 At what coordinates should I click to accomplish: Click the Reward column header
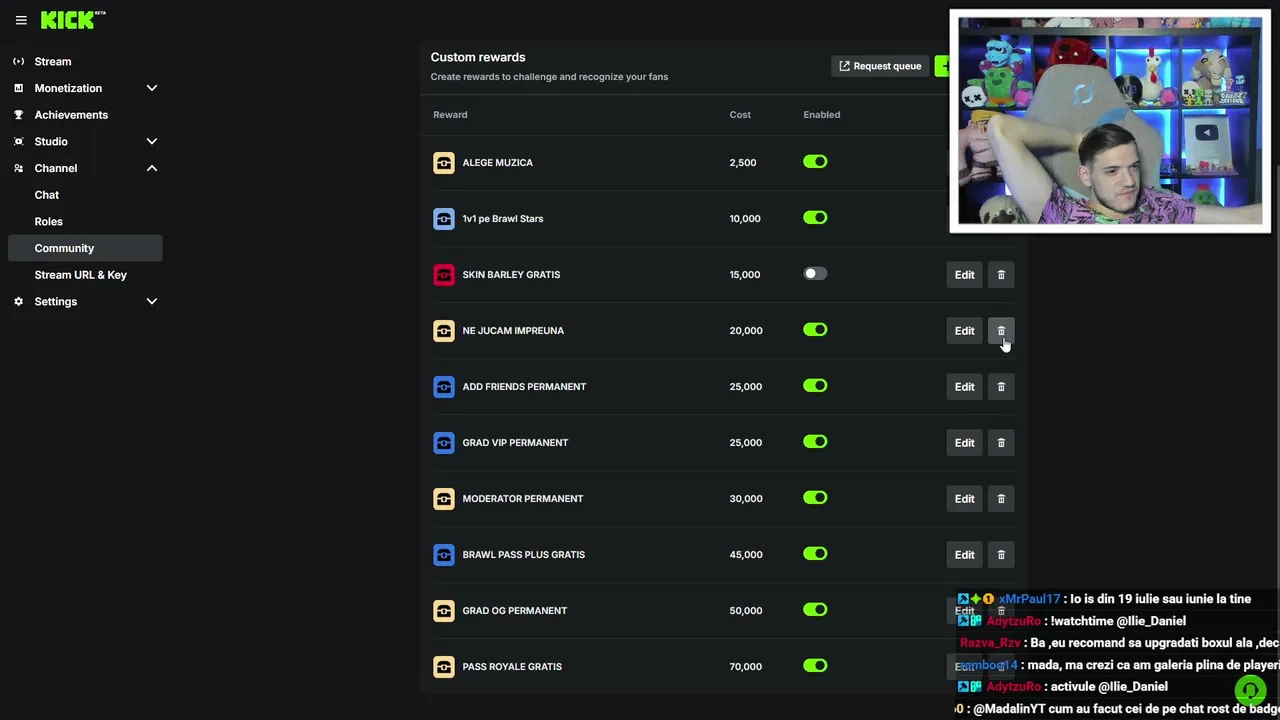[450, 114]
